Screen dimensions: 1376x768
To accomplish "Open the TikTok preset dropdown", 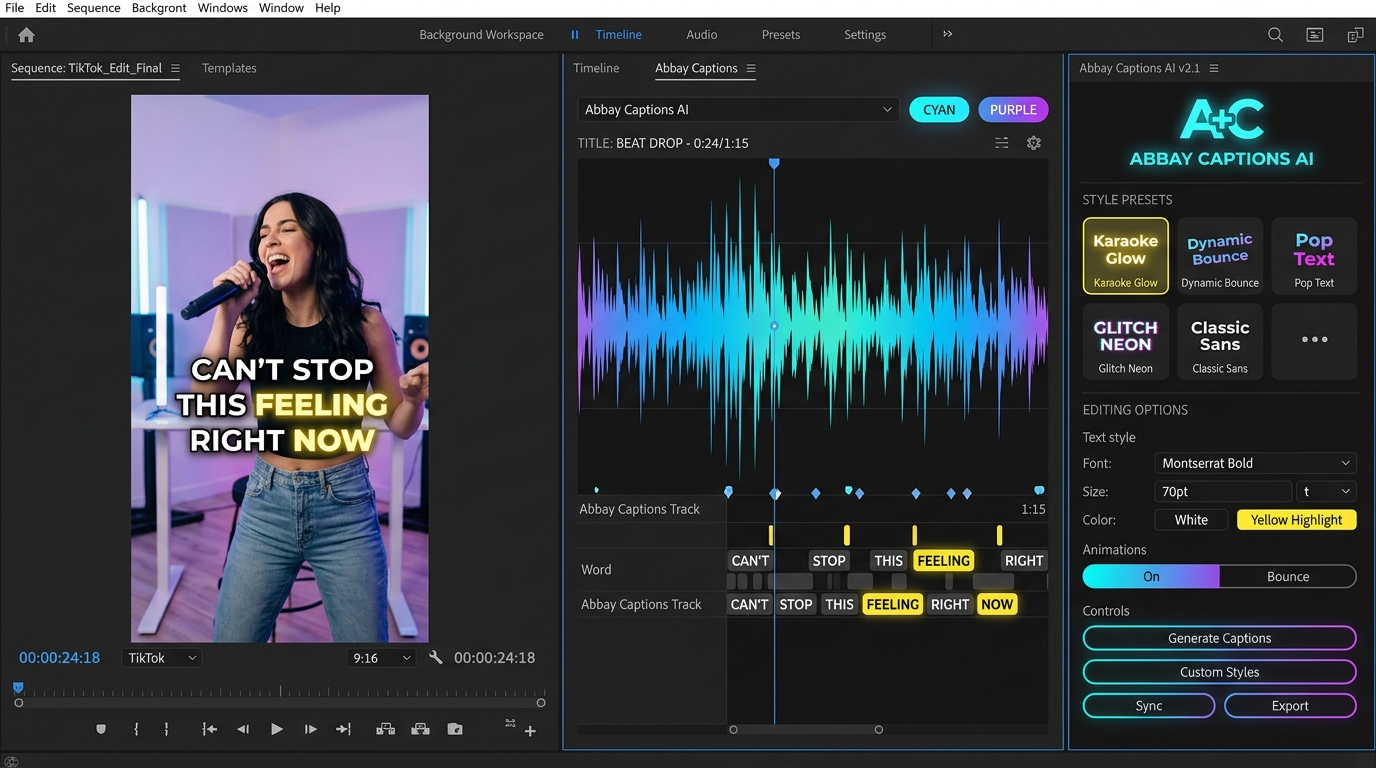I will click(162, 658).
